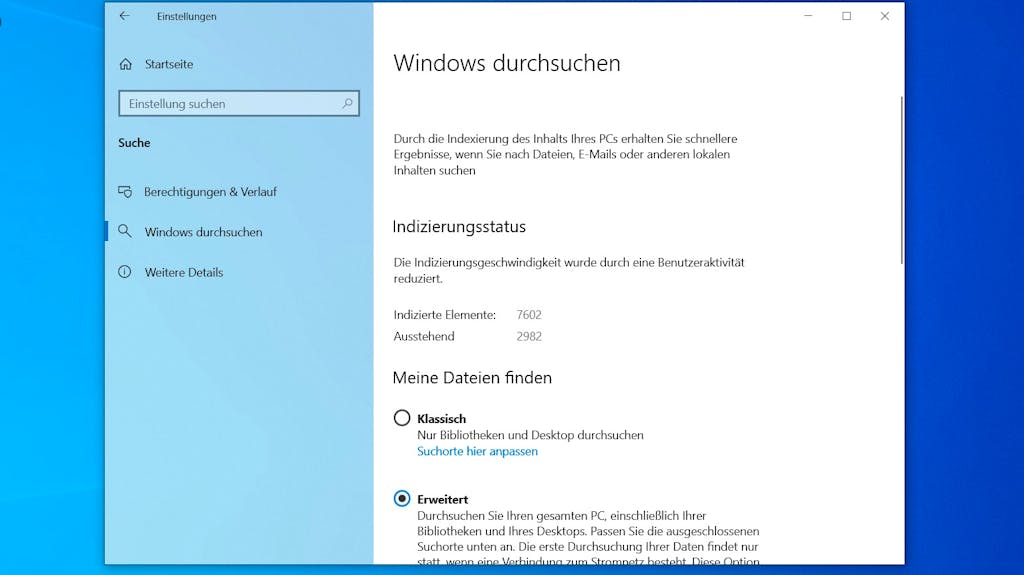Select the Erweitert radio option
The height and width of the screenshot is (575, 1024).
(x=402, y=499)
